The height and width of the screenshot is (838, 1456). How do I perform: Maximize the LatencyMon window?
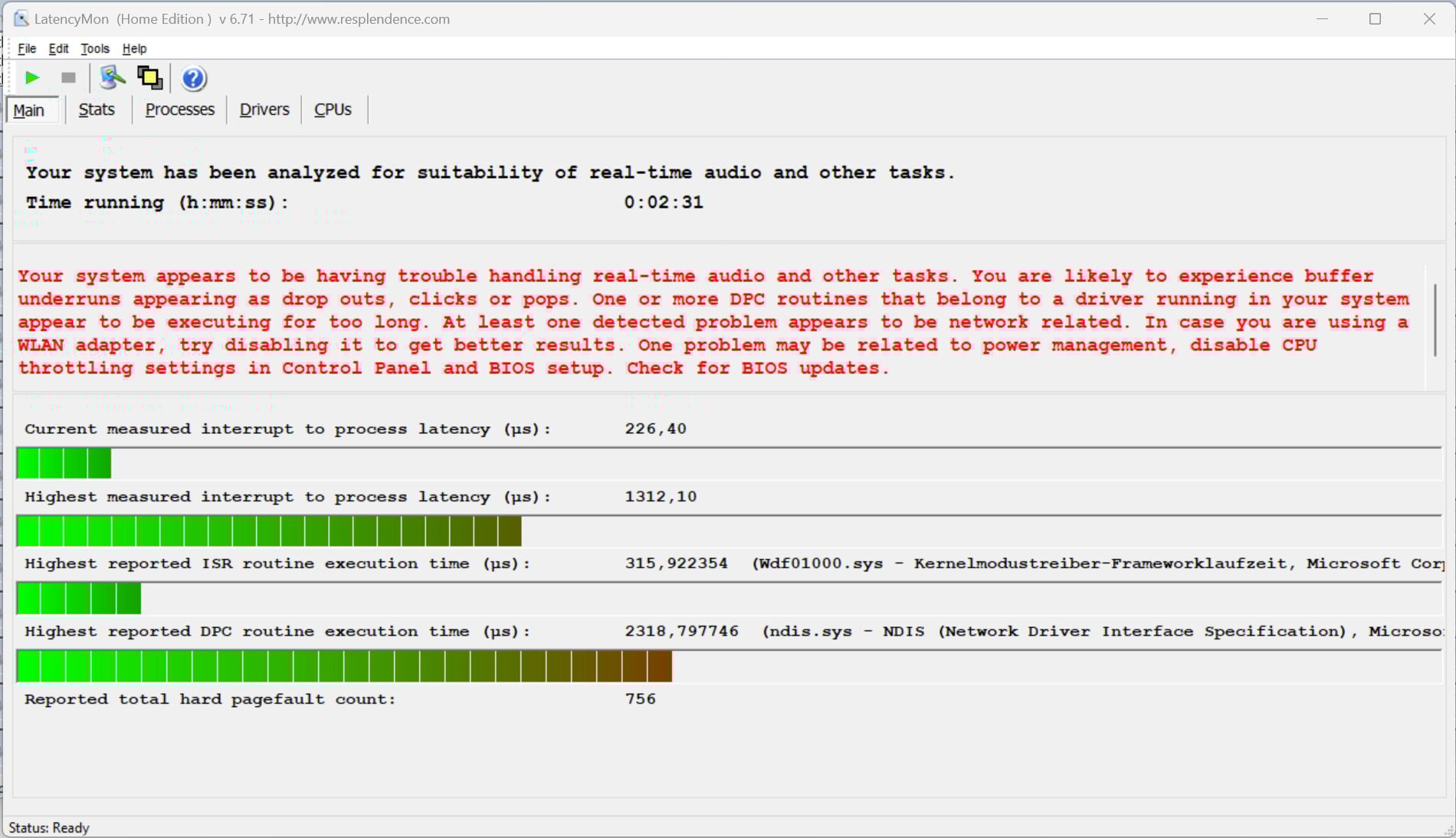pos(1376,18)
